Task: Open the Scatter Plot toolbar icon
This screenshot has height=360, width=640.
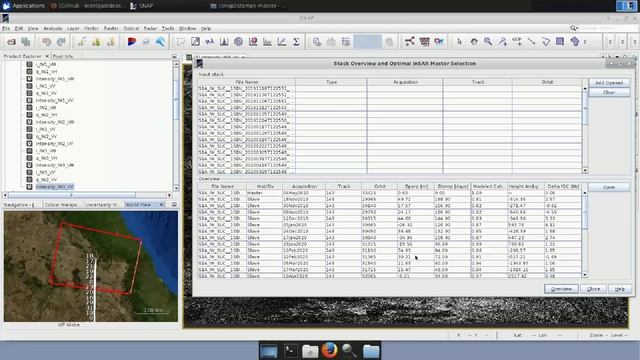Action: (x=282, y=42)
